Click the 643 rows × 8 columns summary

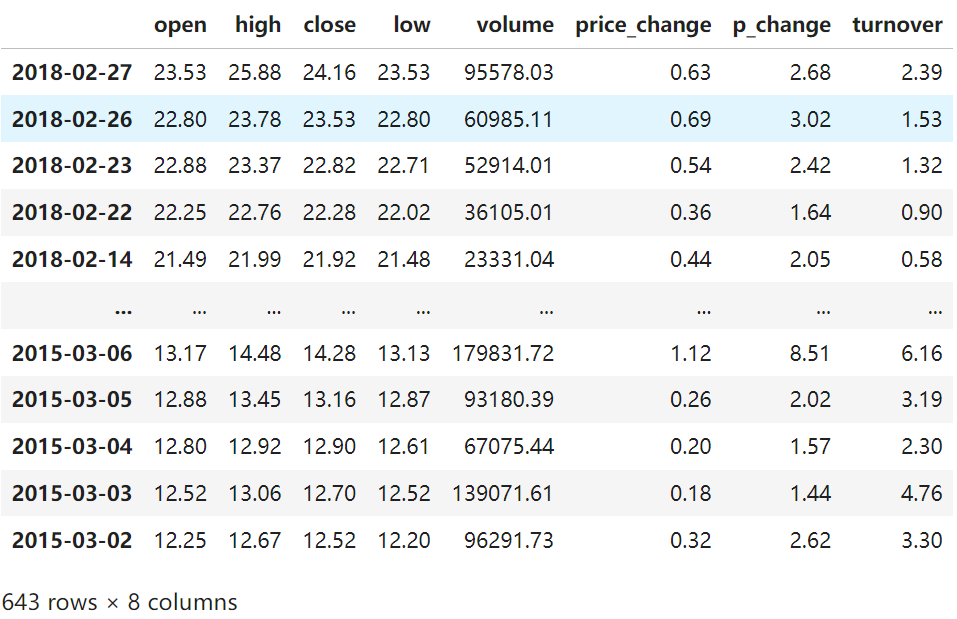click(x=120, y=602)
